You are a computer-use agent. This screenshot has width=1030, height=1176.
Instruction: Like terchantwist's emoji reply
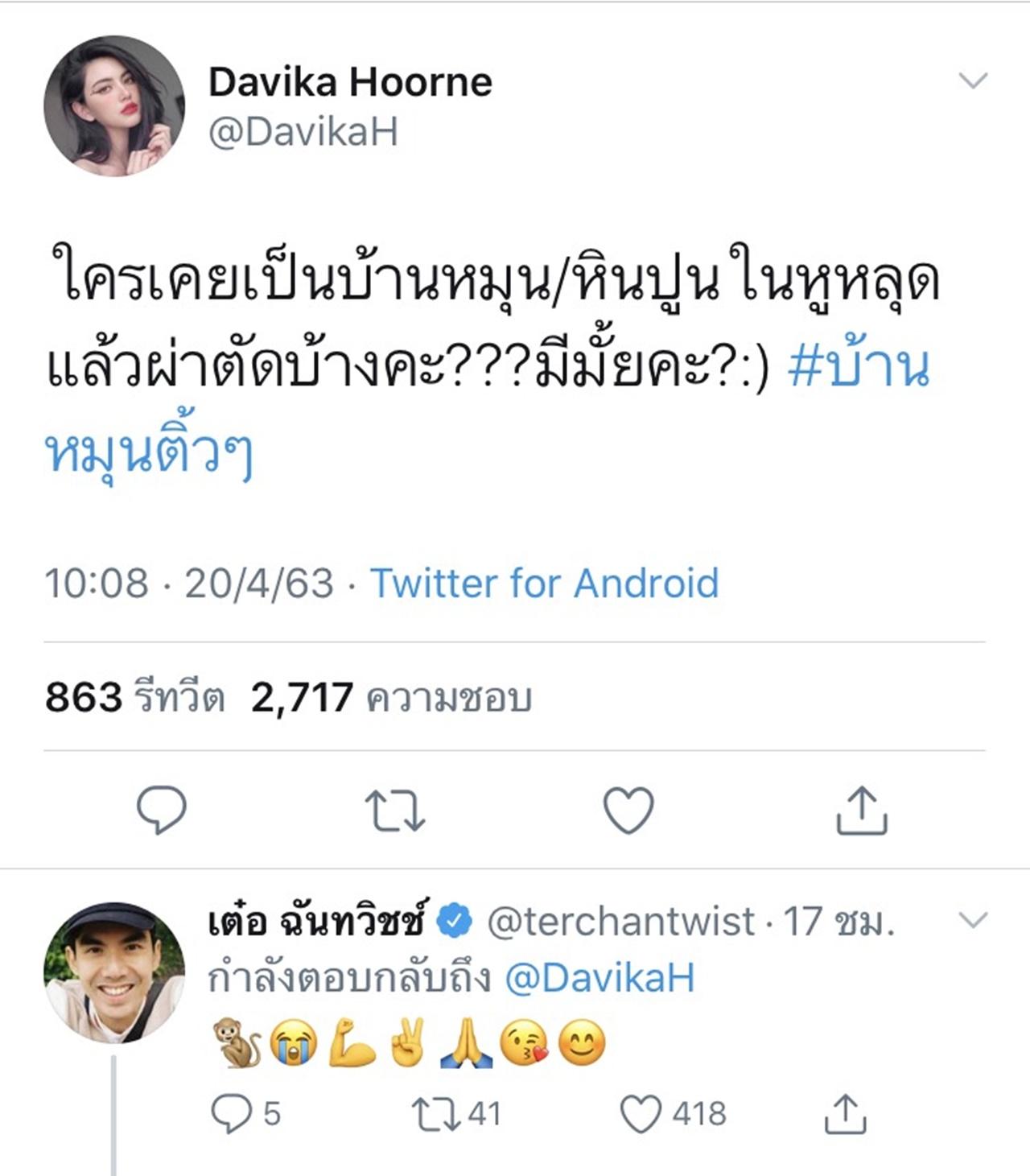[641, 1114]
